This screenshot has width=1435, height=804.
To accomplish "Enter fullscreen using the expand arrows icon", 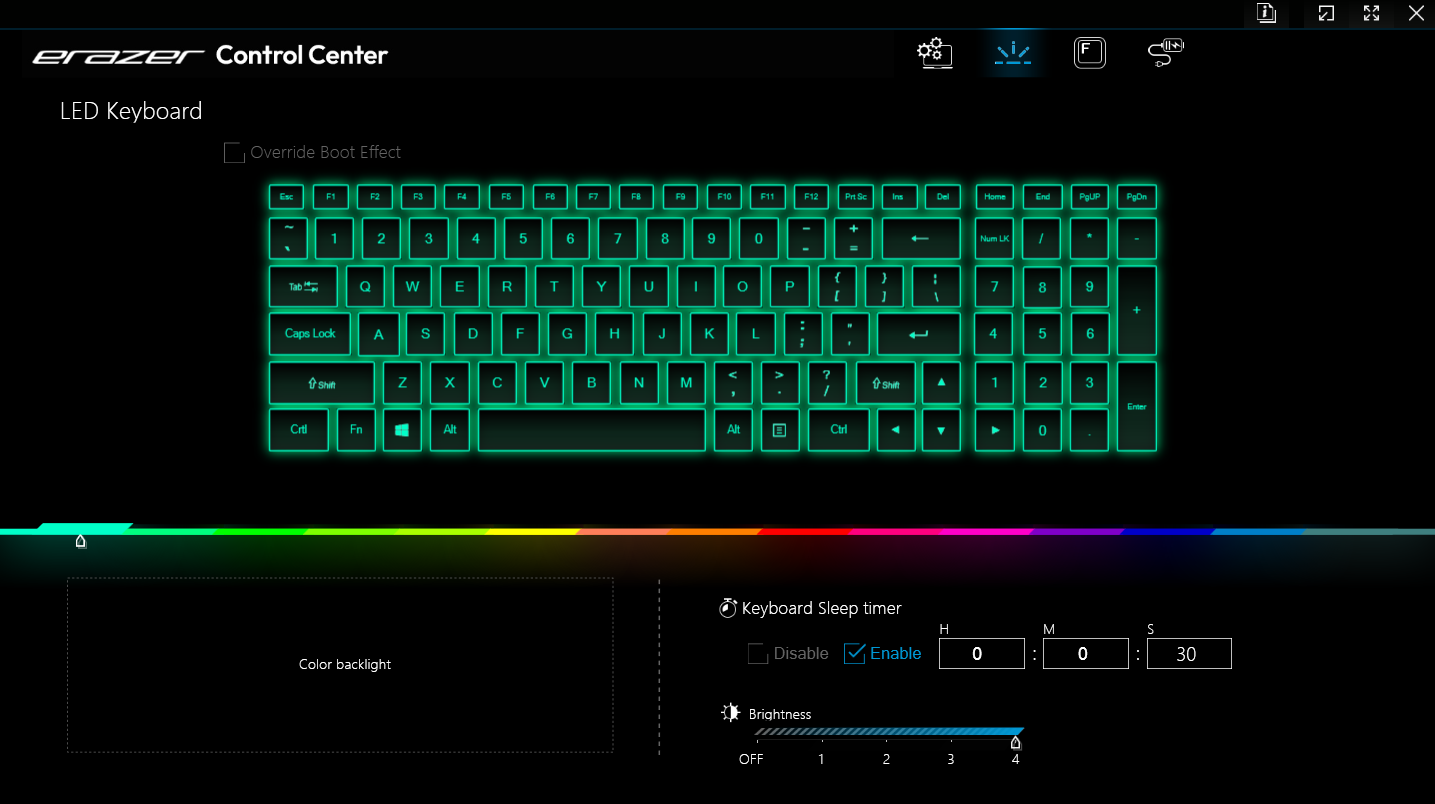I will pos(1371,14).
